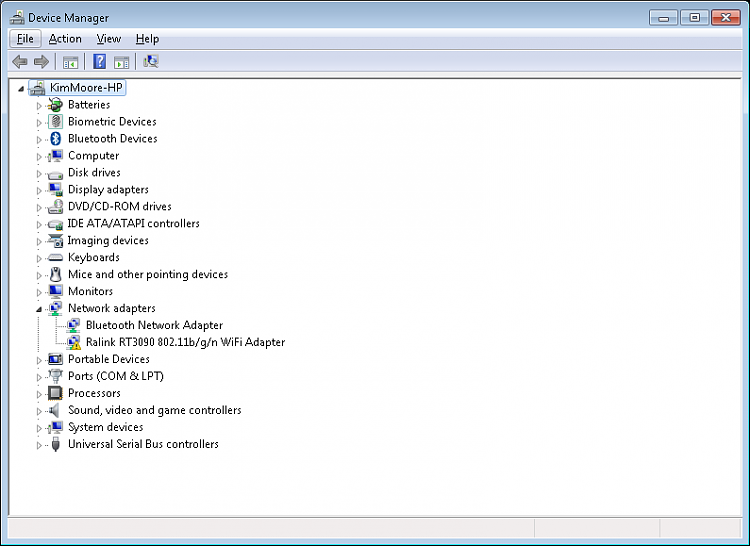
Task: Click the Back arrow toolbar icon
Action: [20, 62]
